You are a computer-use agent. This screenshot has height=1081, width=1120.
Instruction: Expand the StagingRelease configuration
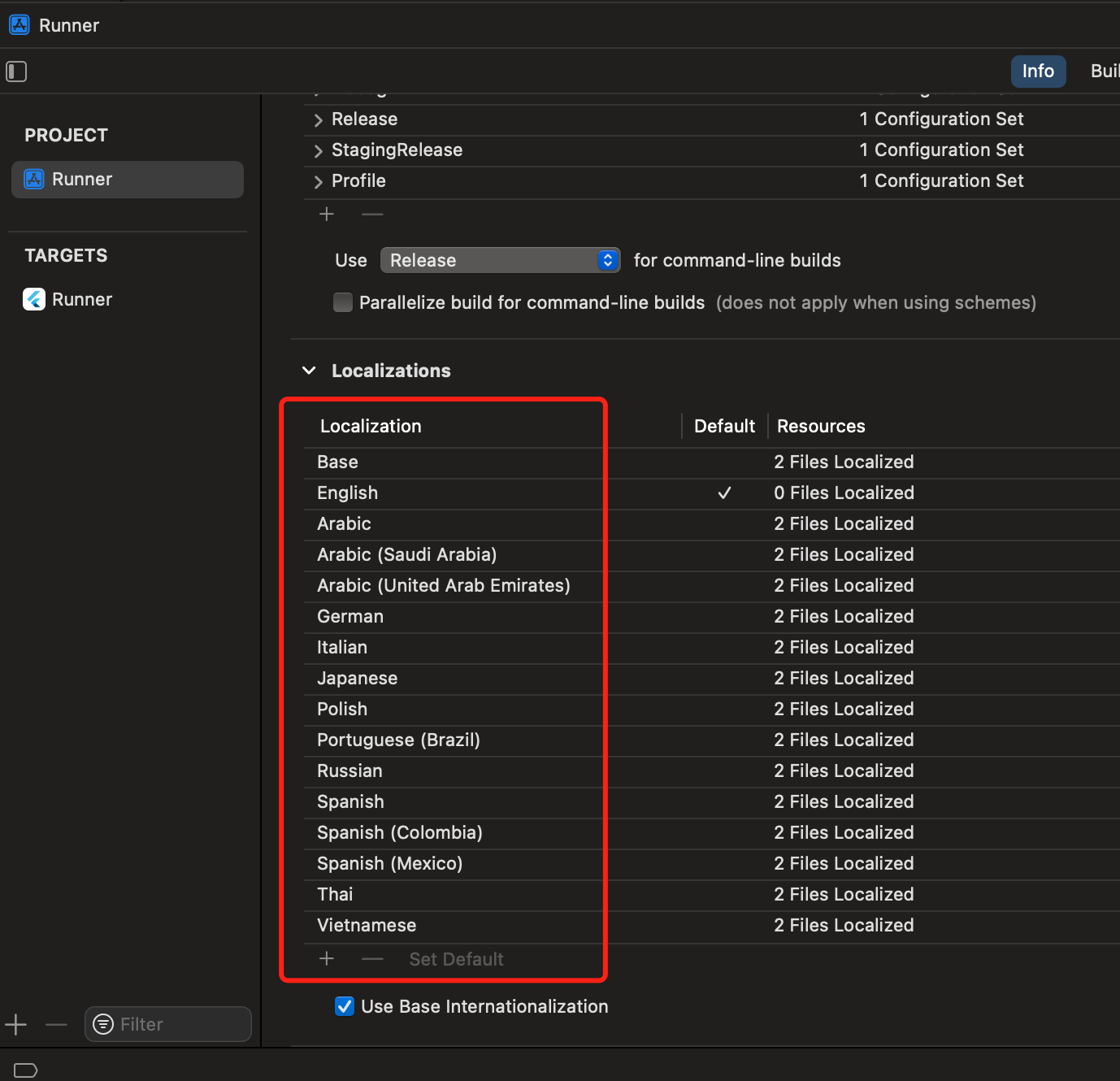point(319,151)
